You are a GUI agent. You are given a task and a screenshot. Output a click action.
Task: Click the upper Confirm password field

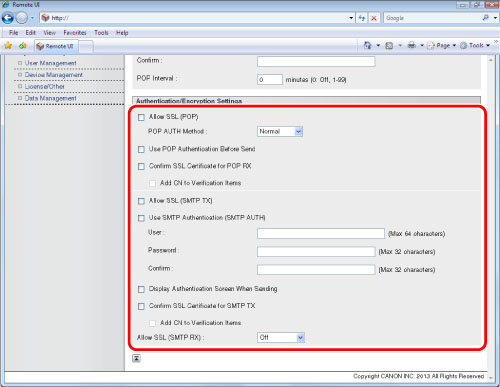point(316,61)
